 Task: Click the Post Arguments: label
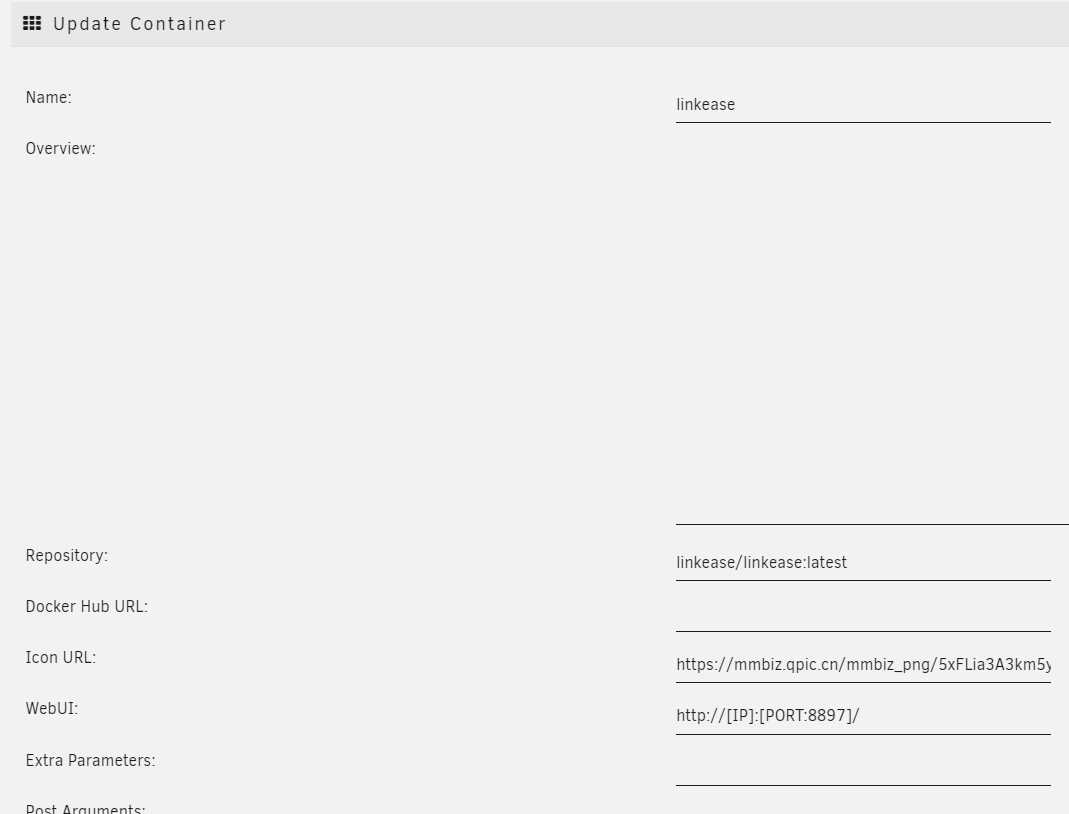tap(85, 809)
